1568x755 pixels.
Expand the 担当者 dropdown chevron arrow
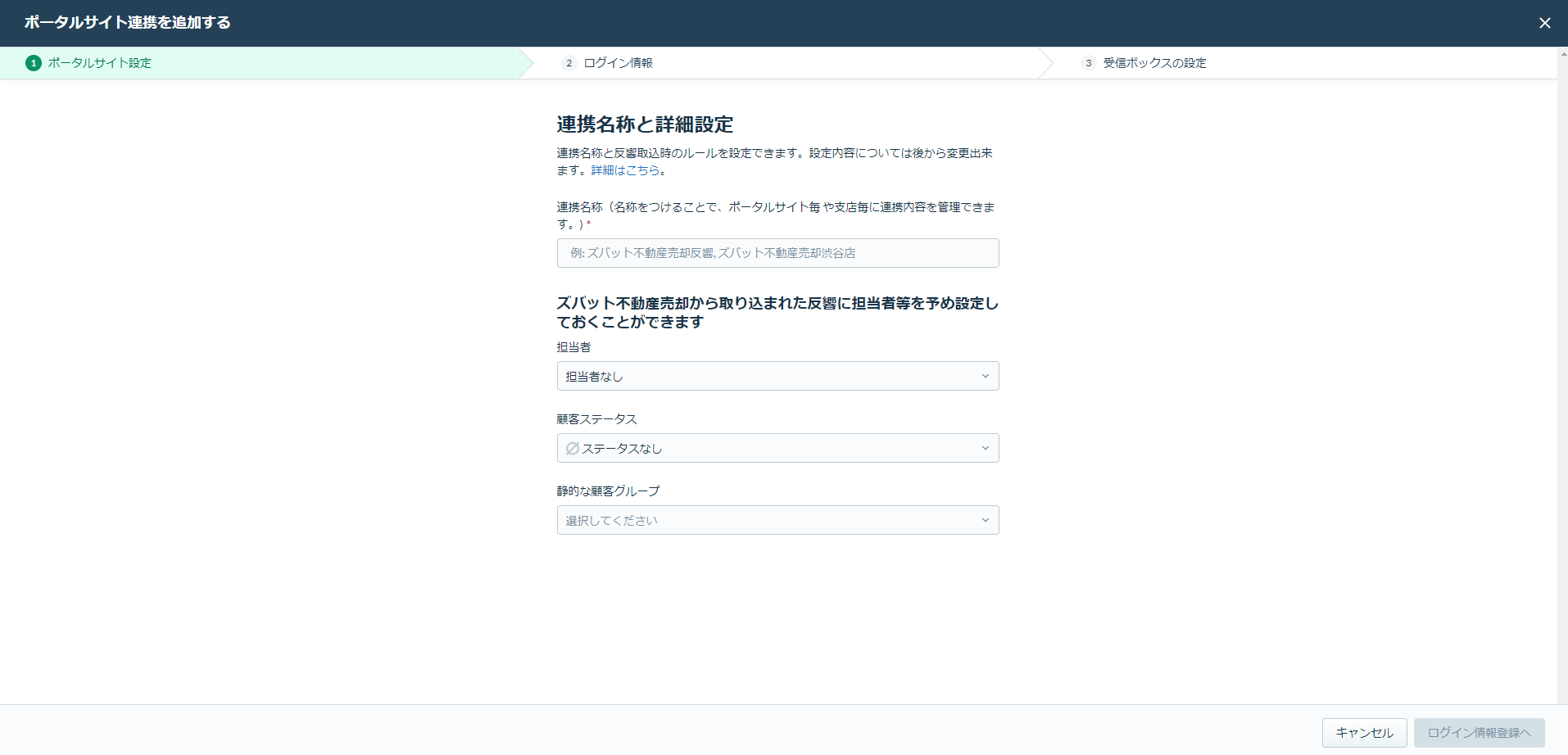pos(985,377)
